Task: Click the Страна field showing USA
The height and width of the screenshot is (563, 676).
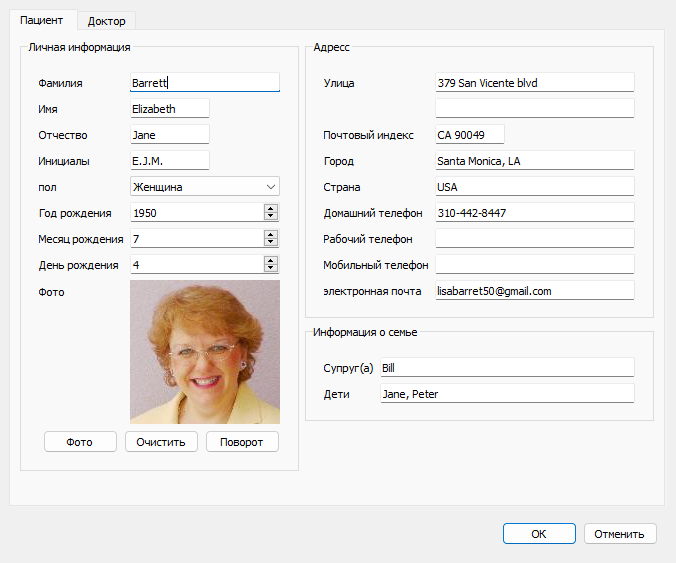Action: click(535, 186)
